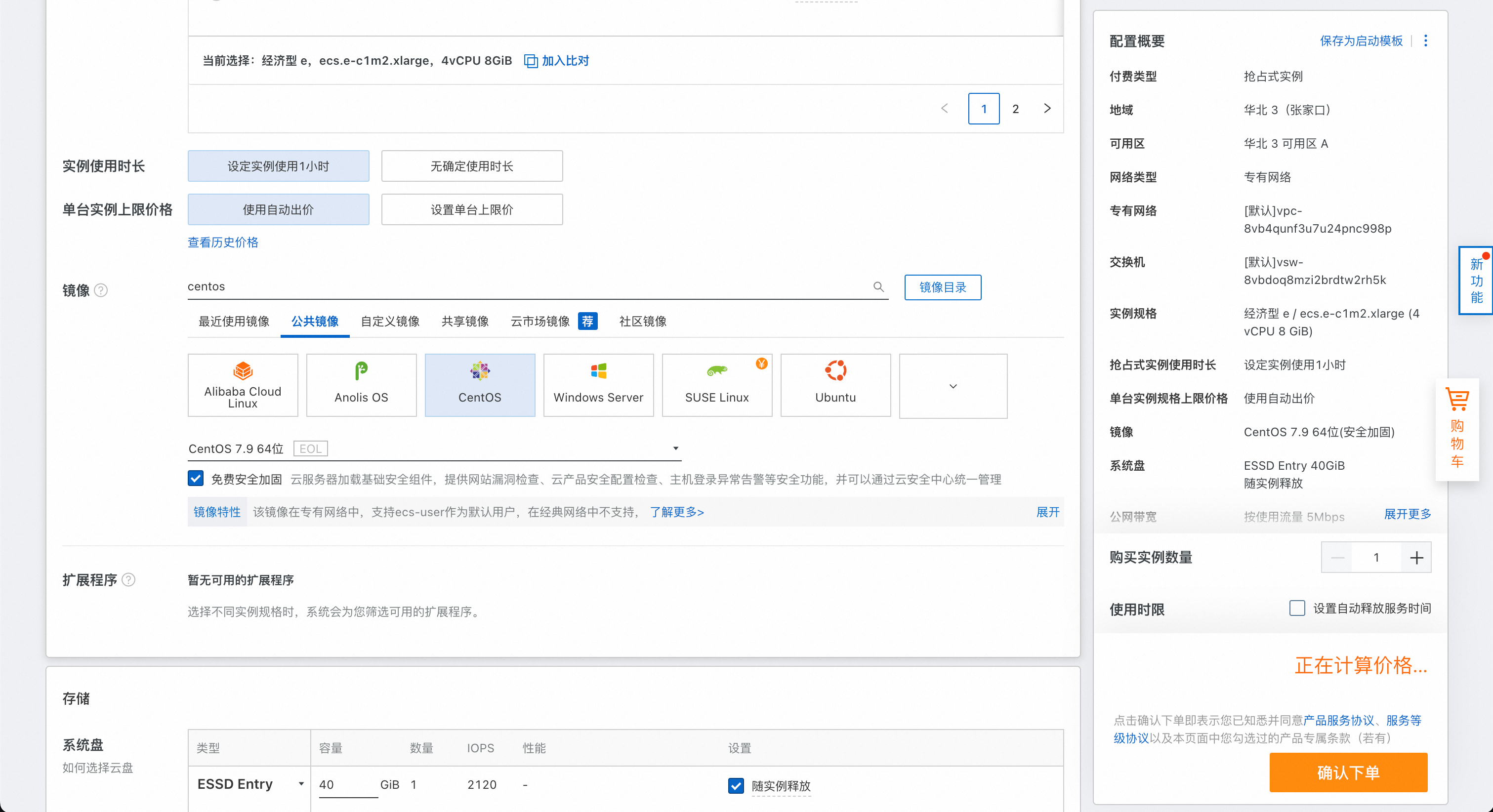The width and height of the screenshot is (1493, 812).
Task: Click the 镜像特性 label
Action: click(217, 512)
